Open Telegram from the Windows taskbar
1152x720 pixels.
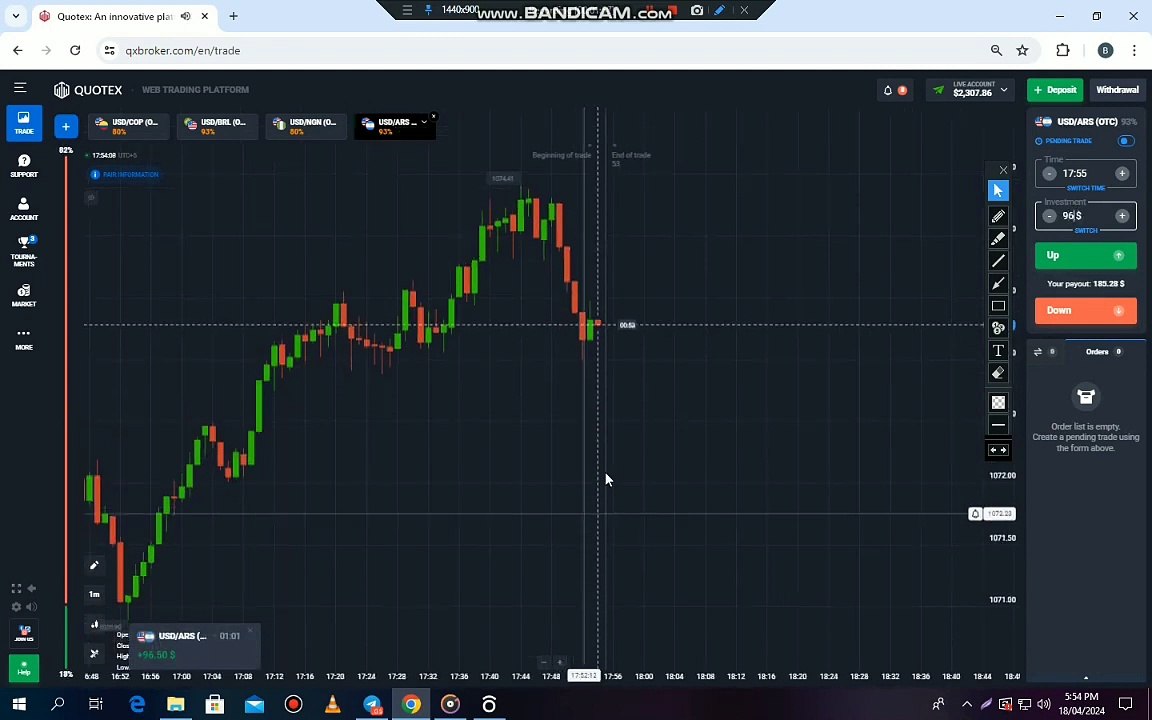[x=372, y=704]
